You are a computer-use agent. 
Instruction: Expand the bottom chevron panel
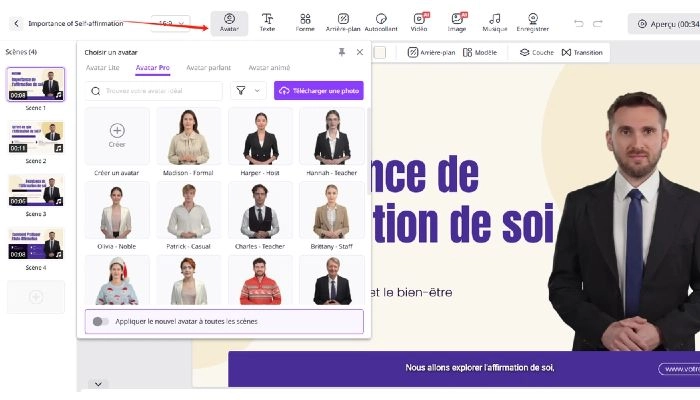(98, 384)
